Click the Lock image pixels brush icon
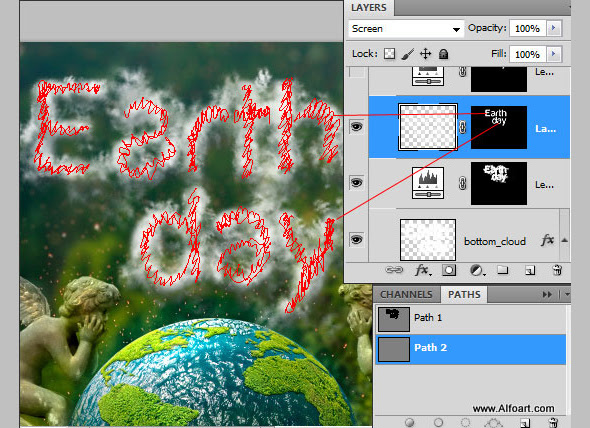Image resolution: width=590 pixels, height=428 pixels. click(x=408, y=54)
